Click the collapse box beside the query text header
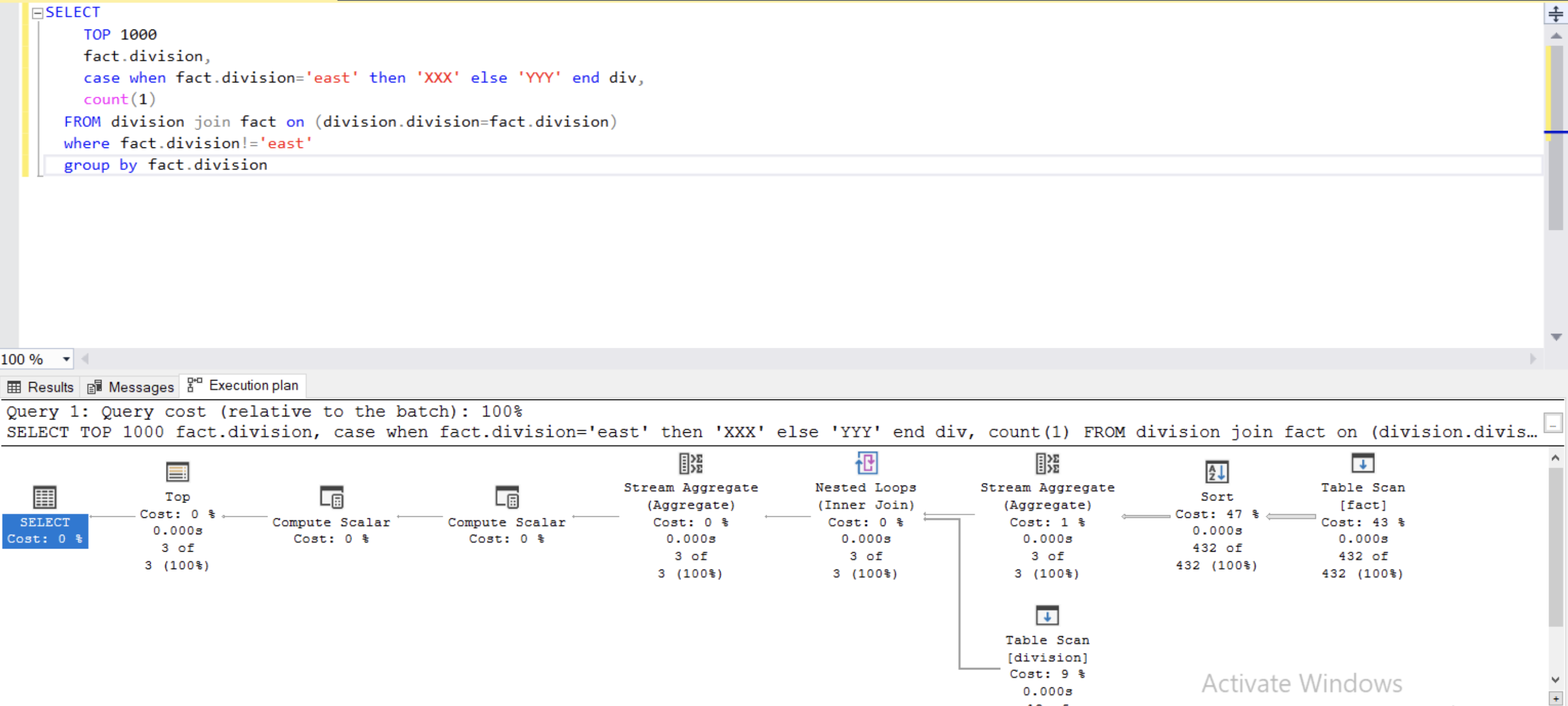This screenshot has height=706, width=1568. click(x=1553, y=422)
